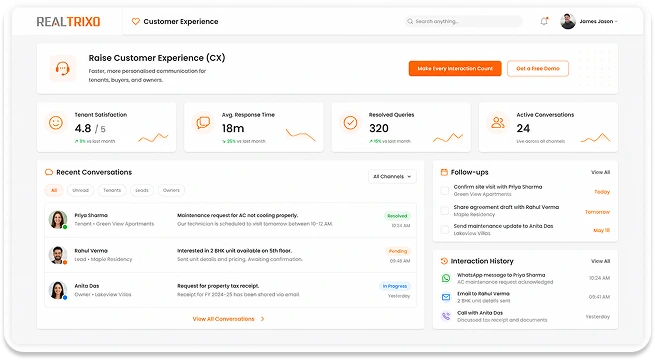The image size is (655, 360).
Task: Open the Interested in 2 BHK unit conversation
Action: tap(231, 255)
